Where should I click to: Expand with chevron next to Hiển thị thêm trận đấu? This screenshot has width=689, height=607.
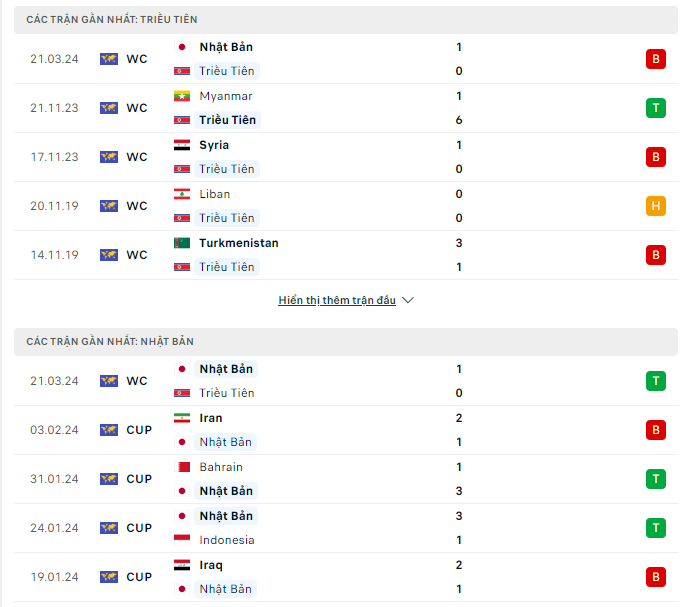click(408, 300)
